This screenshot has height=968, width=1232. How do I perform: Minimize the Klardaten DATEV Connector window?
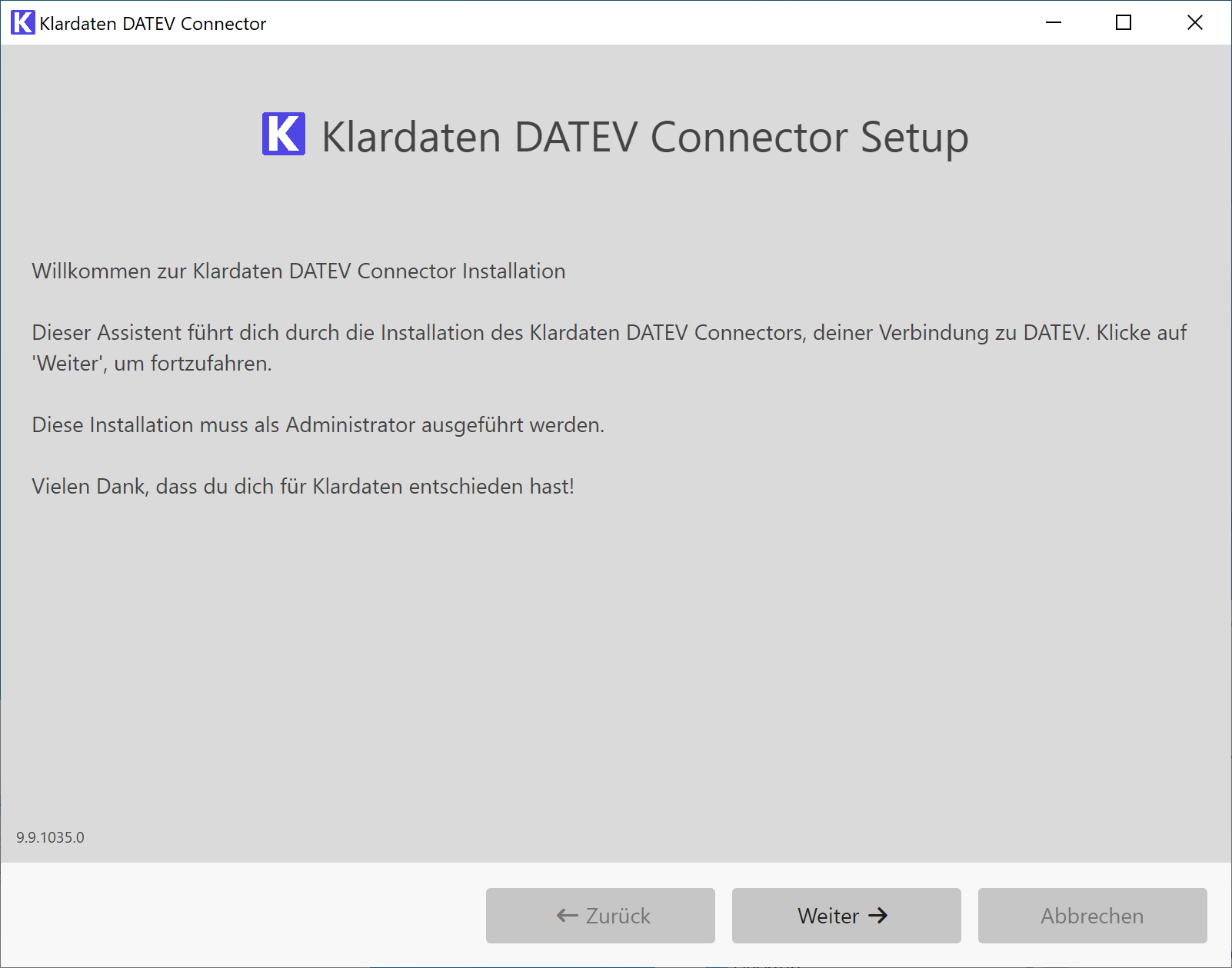[x=1053, y=23]
